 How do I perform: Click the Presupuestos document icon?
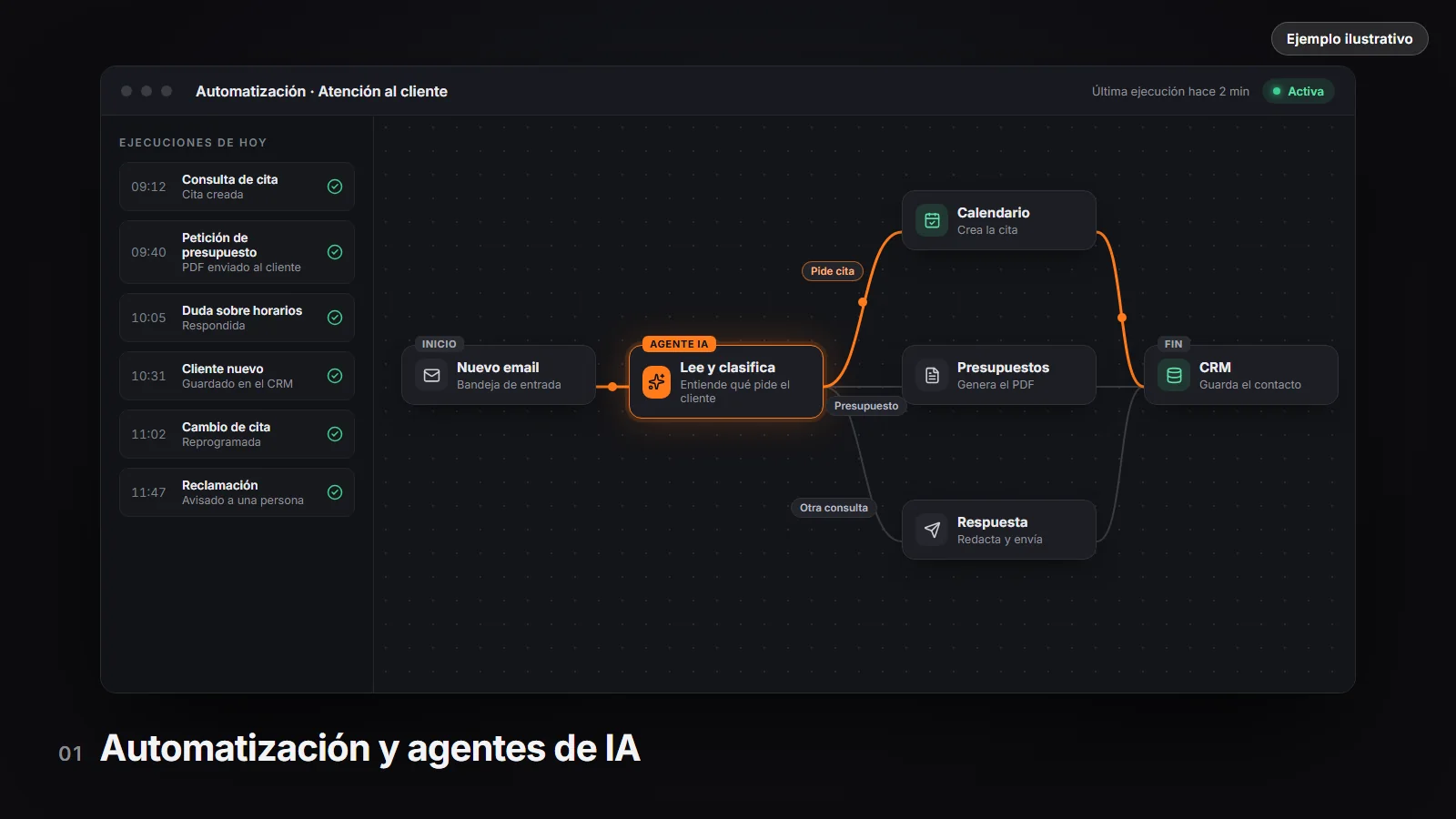932,375
